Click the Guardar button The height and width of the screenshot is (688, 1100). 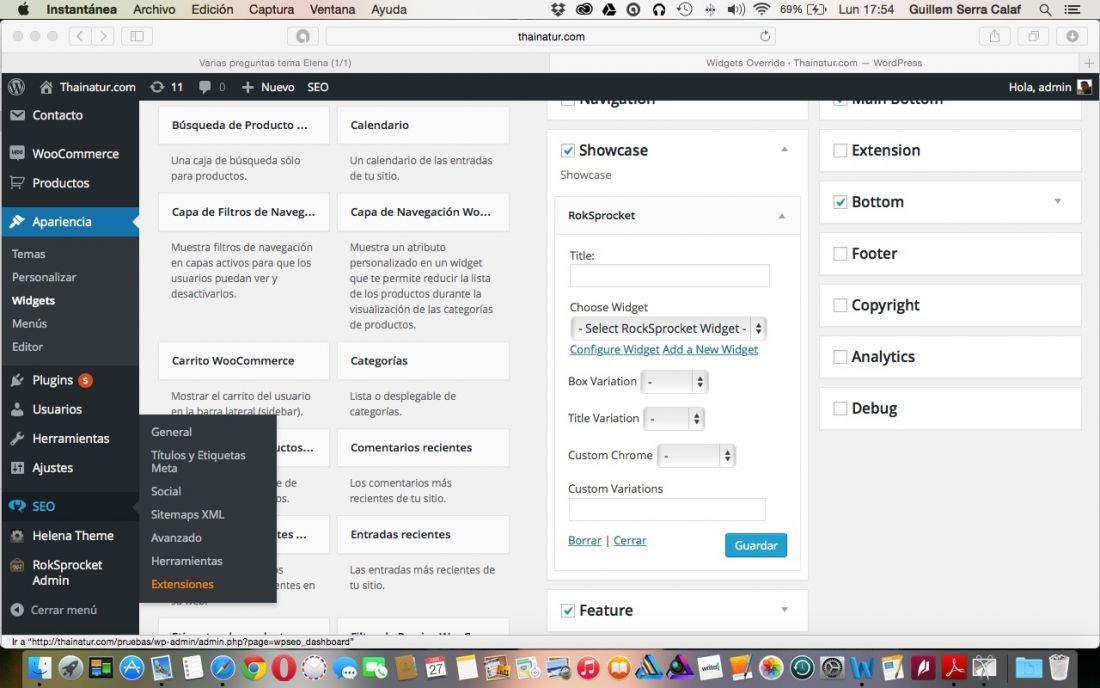[x=756, y=545]
